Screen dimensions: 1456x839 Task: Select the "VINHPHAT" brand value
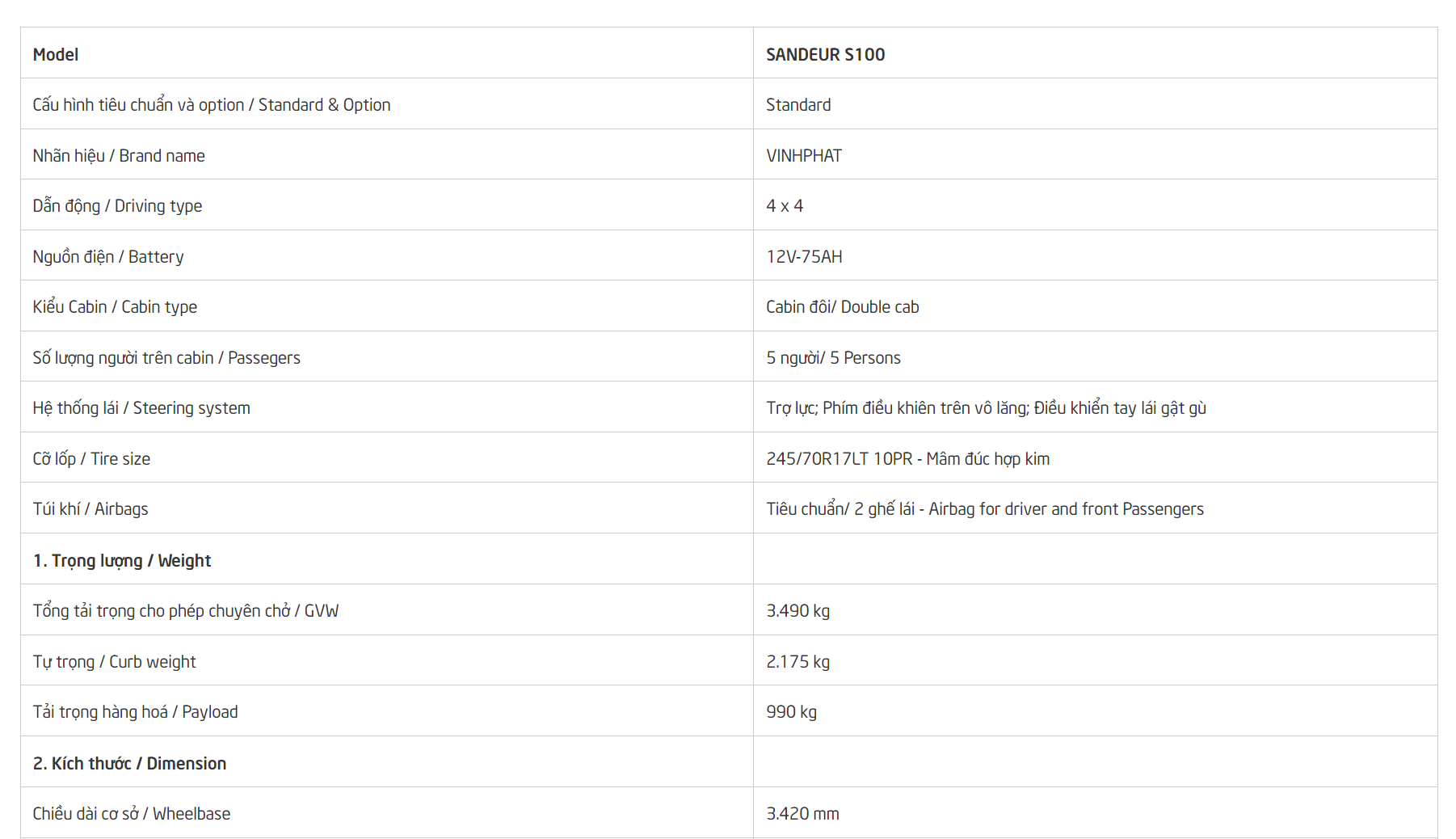pyautogui.click(x=803, y=155)
